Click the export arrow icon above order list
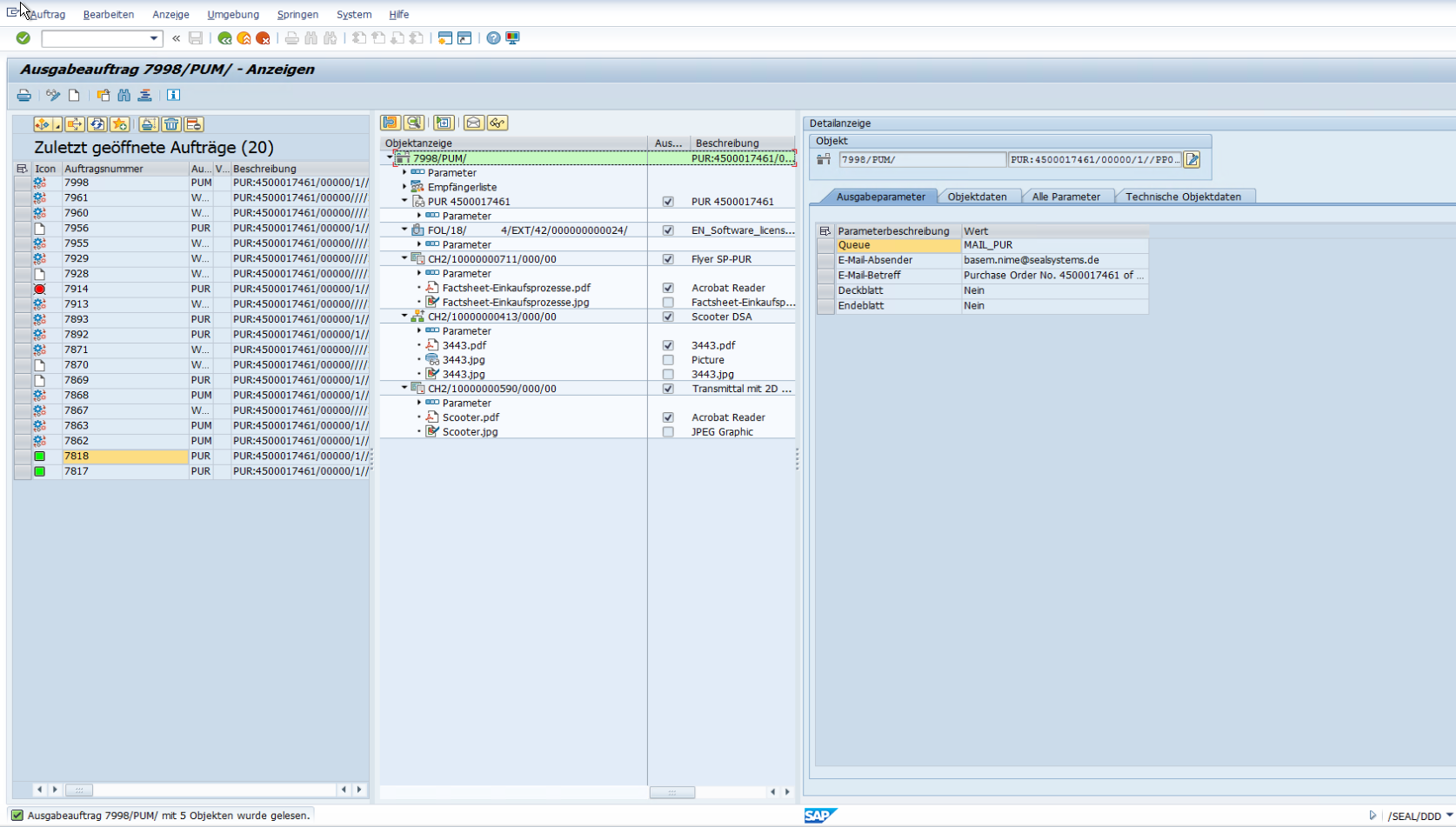The image size is (1456, 827). click(75, 124)
